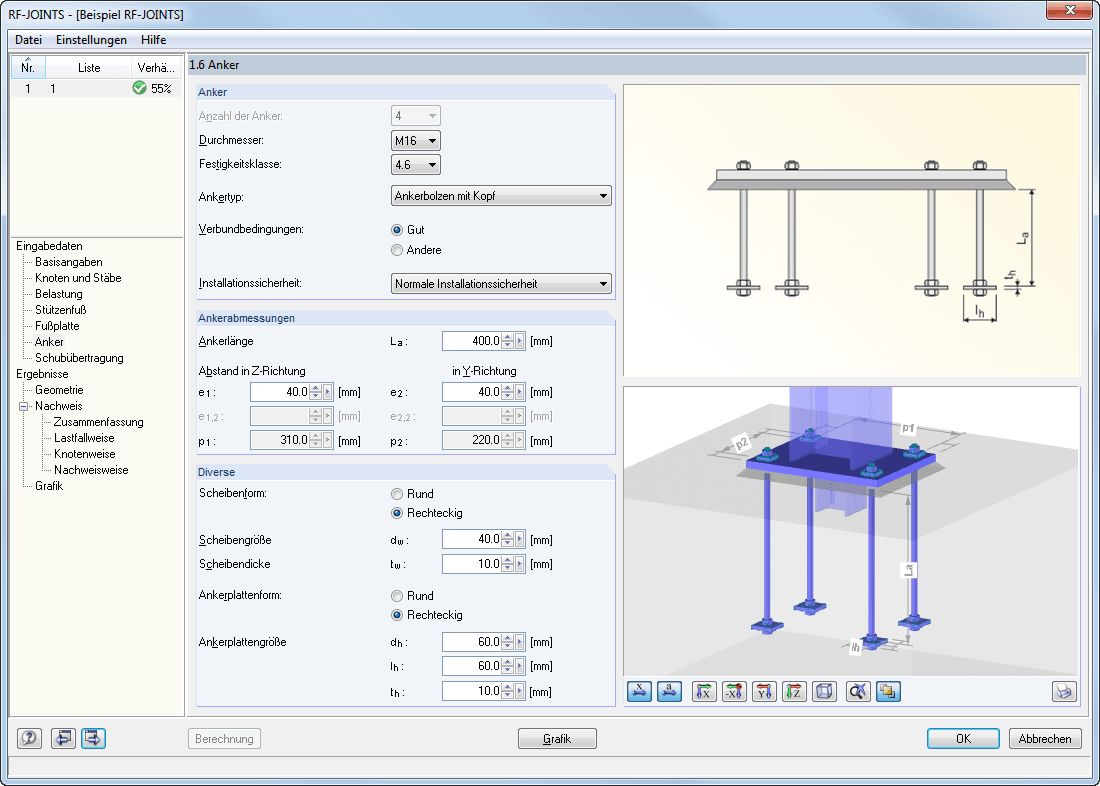Click the Grafik button
This screenshot has height=786, width=1100.
pyautogui.click(x=557, y=738)
